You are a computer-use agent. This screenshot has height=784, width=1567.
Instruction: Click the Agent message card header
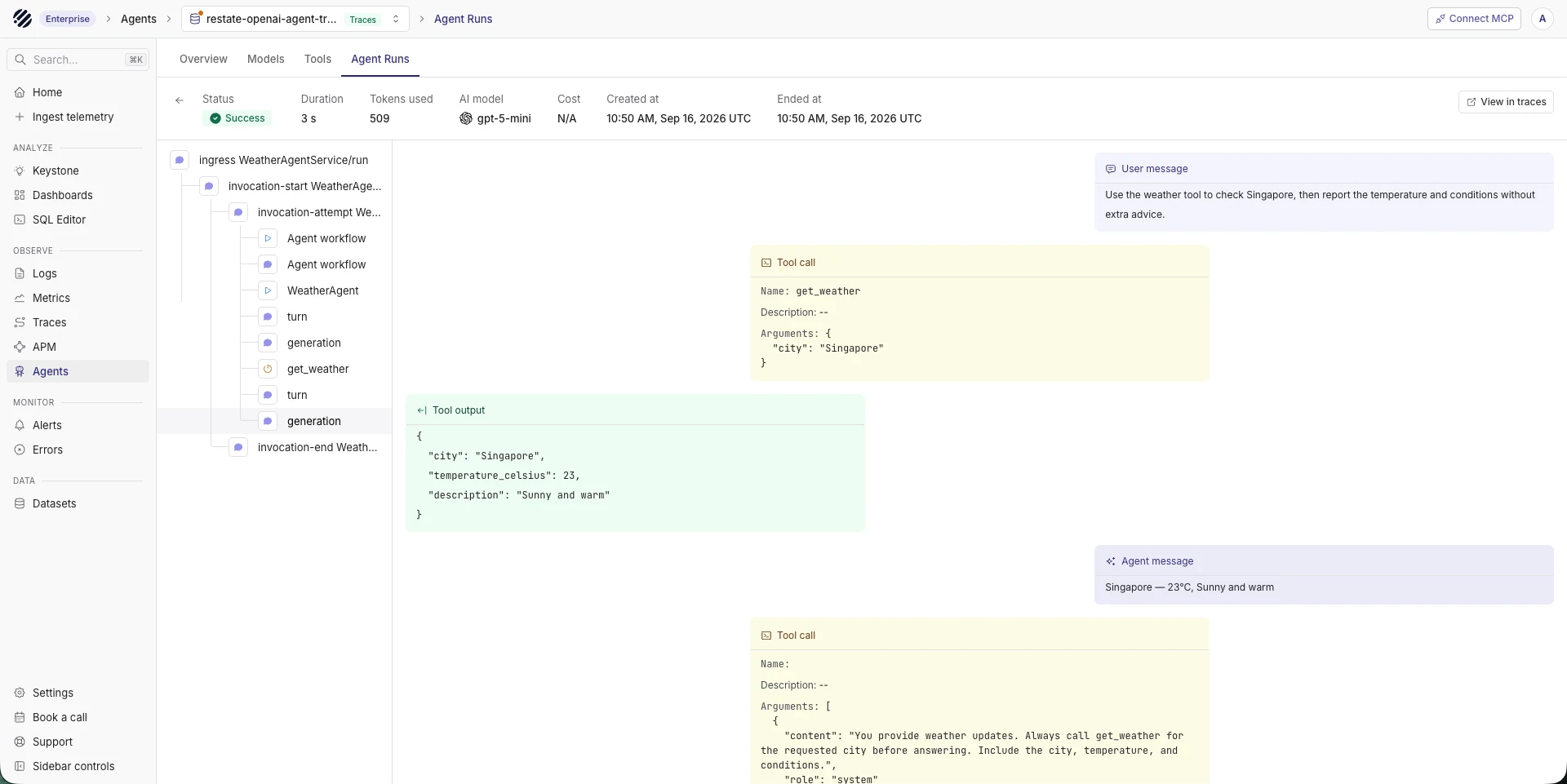(1324, 561)
